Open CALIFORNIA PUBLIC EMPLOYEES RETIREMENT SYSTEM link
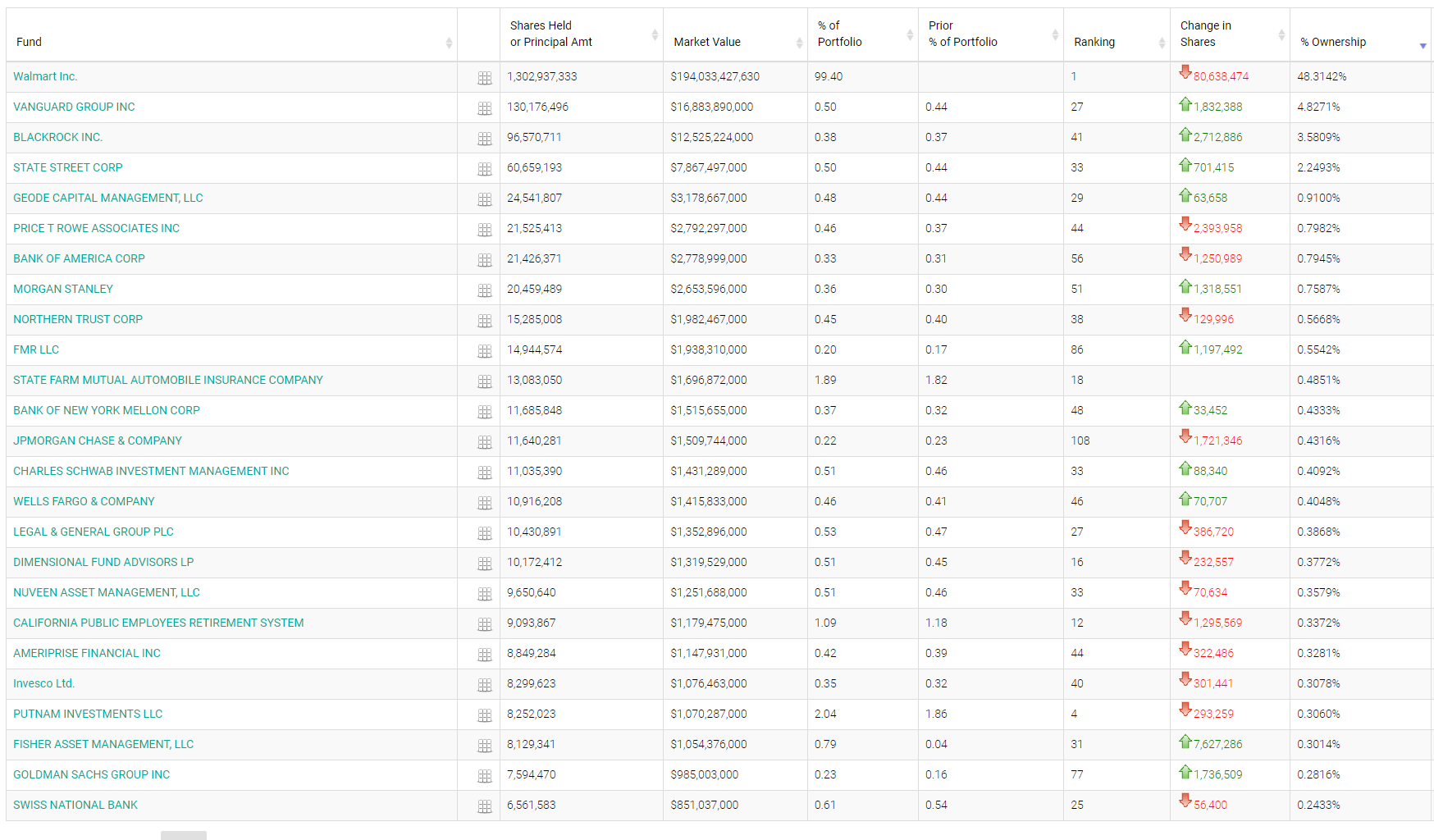This screenshot has width=1434, height=840. tap(158, 623)
